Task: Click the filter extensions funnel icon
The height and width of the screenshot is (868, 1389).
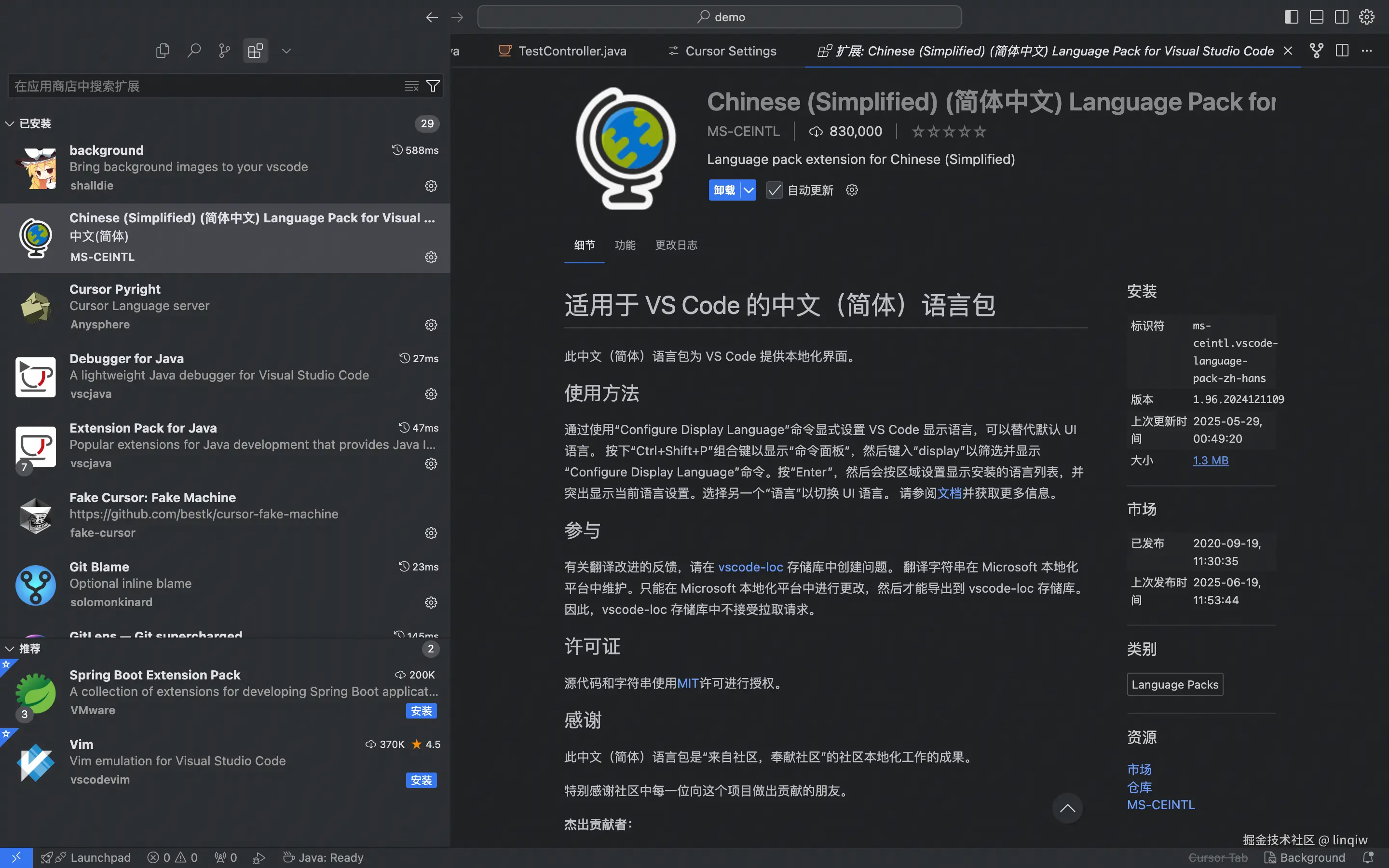Action: pos(434,86)
